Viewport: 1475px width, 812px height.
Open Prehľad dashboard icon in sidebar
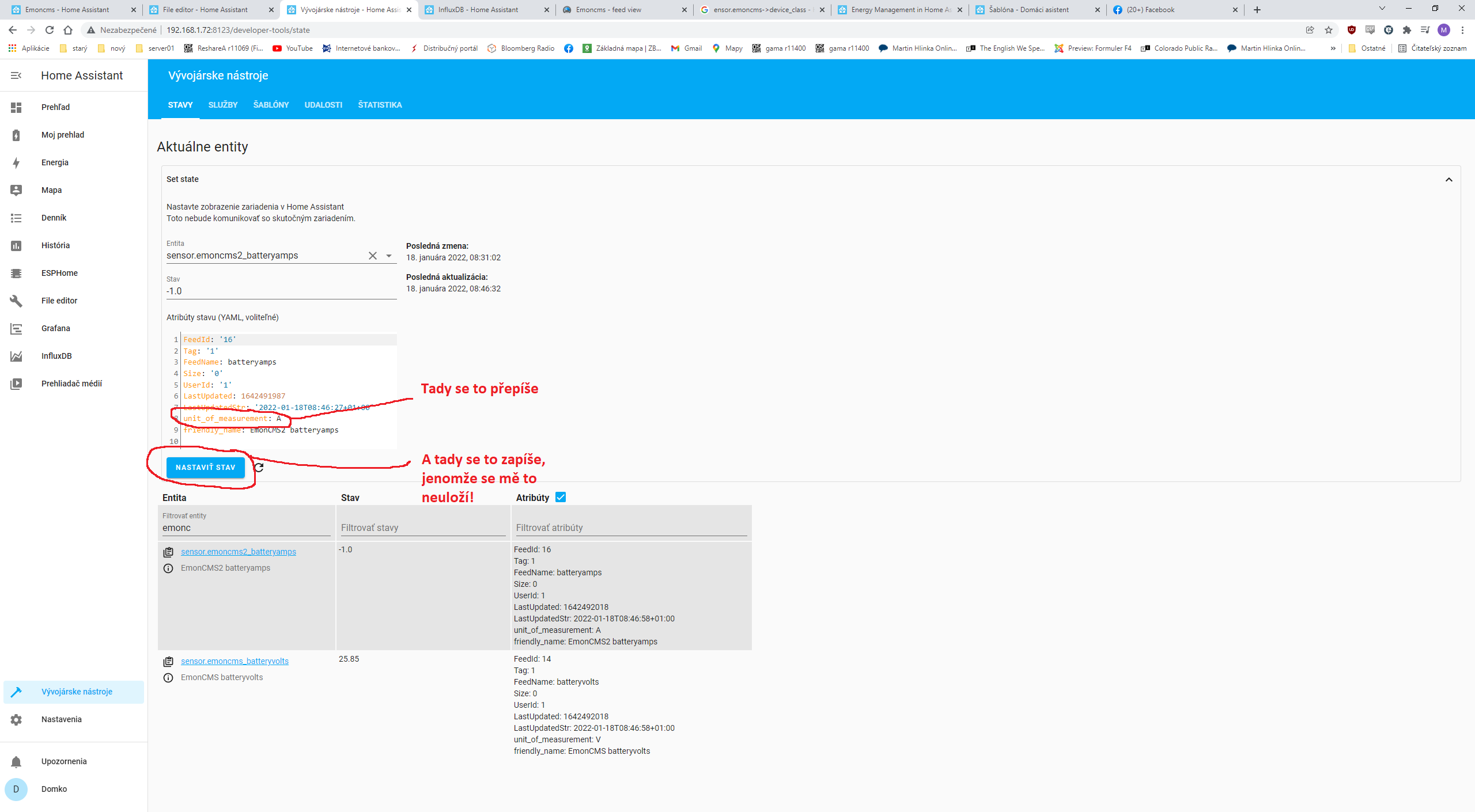(16, 107)
